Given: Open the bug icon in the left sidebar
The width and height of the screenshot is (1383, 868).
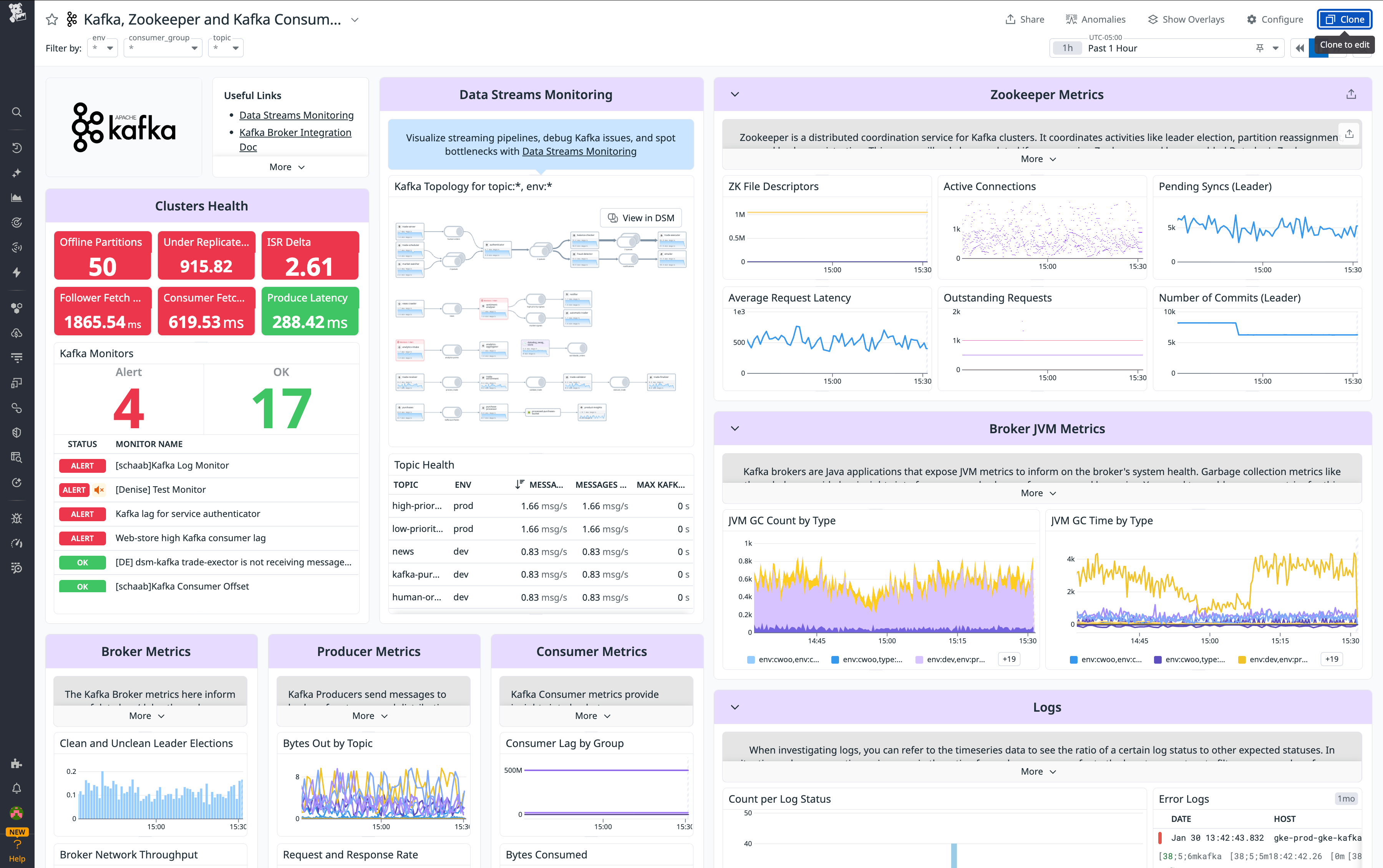Looking at the screenshot, I should point(17,518).
